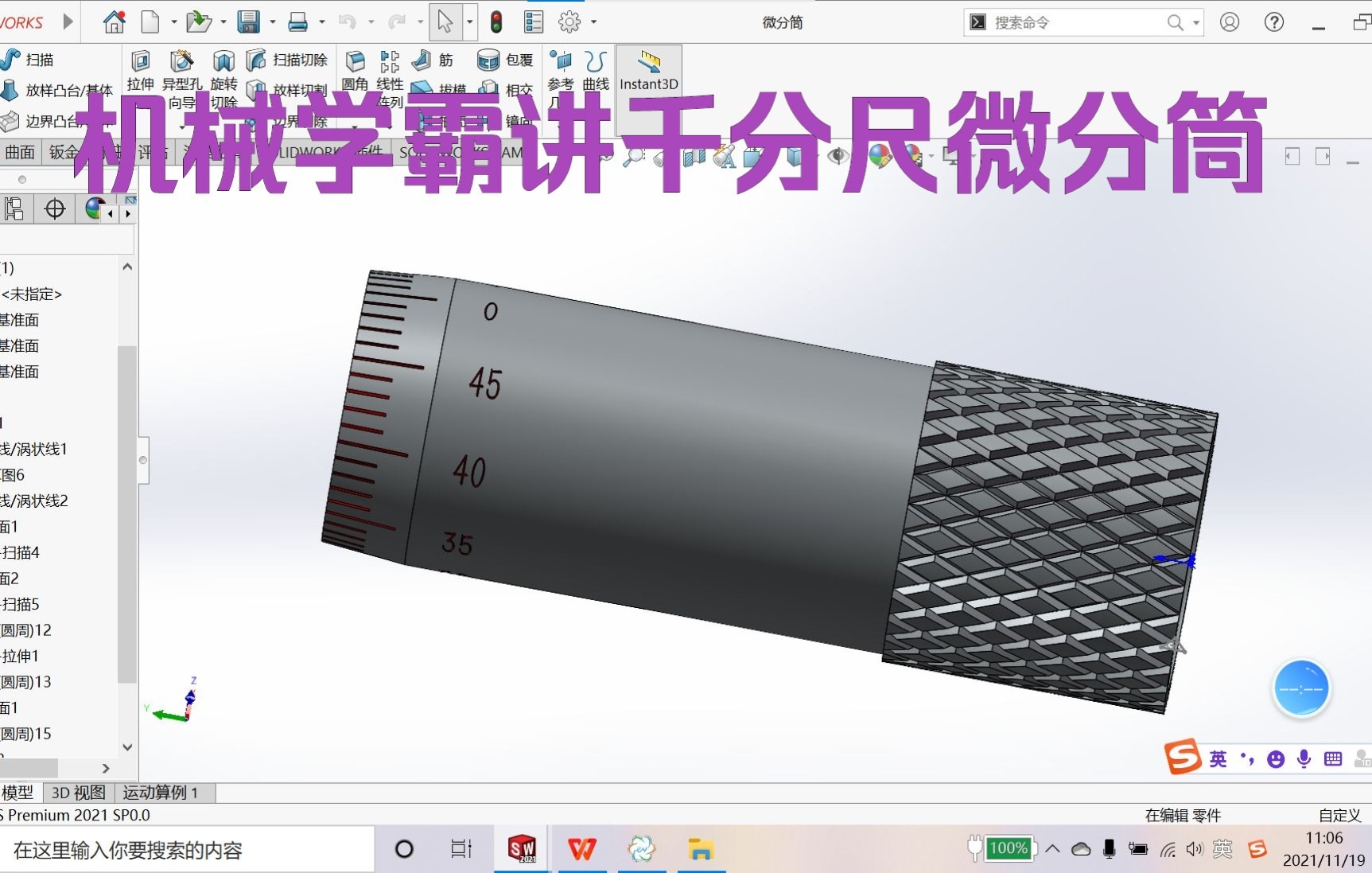Select the 旋转切除 revolved cut tool

[224, 72]
